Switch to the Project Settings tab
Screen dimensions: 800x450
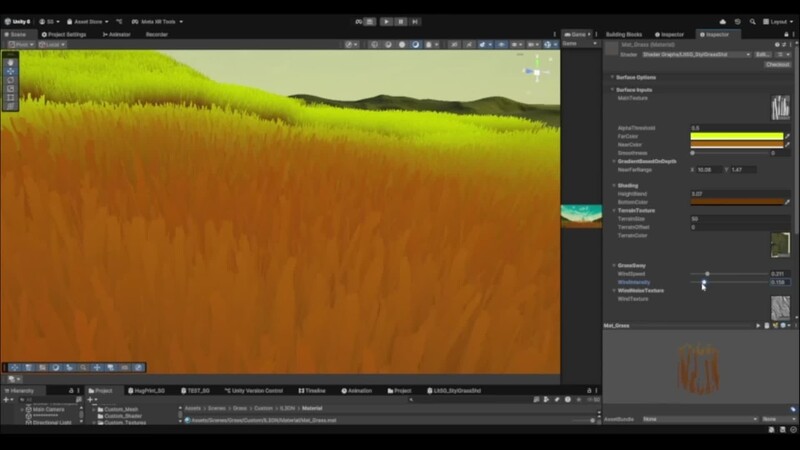(x=64, y=35)
